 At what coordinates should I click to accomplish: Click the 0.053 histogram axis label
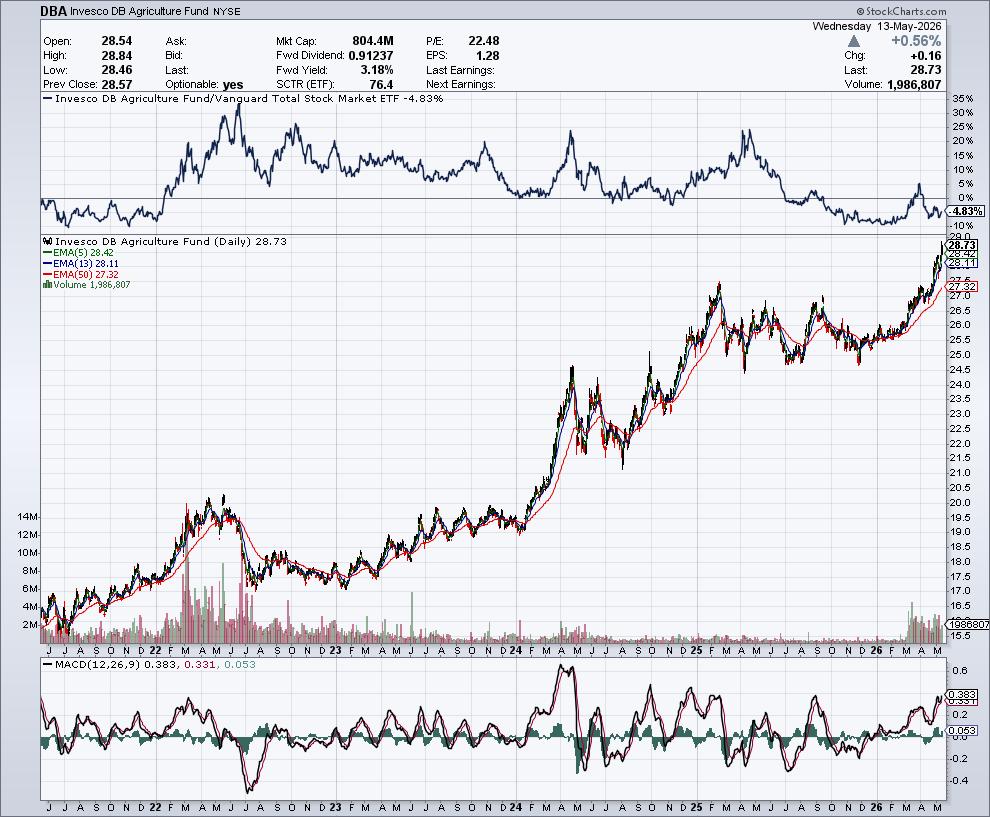pyautogui.click(x=962, y=730)
